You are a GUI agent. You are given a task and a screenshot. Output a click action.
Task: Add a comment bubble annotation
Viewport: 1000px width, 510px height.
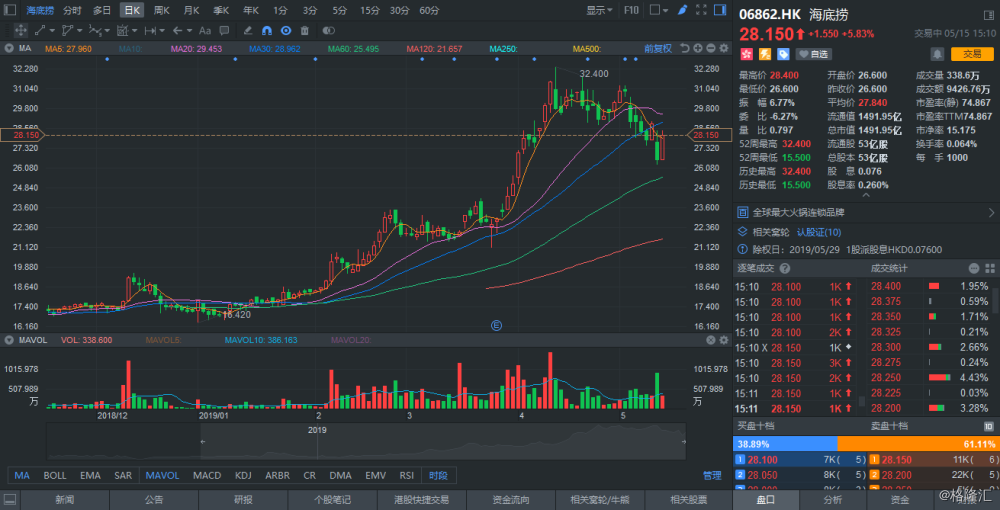(x=224, y=30)
